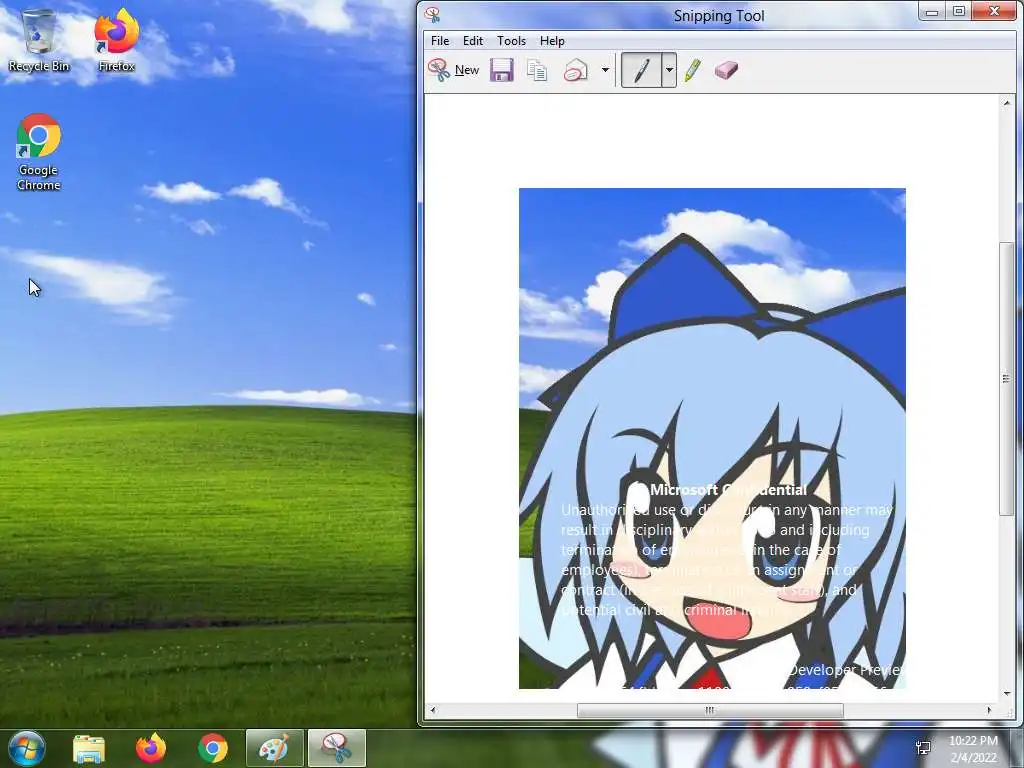This screenshot has height=768, width=1024.
Task: Open the clock showing 10:22 PM
Action: tap(973, 749)
